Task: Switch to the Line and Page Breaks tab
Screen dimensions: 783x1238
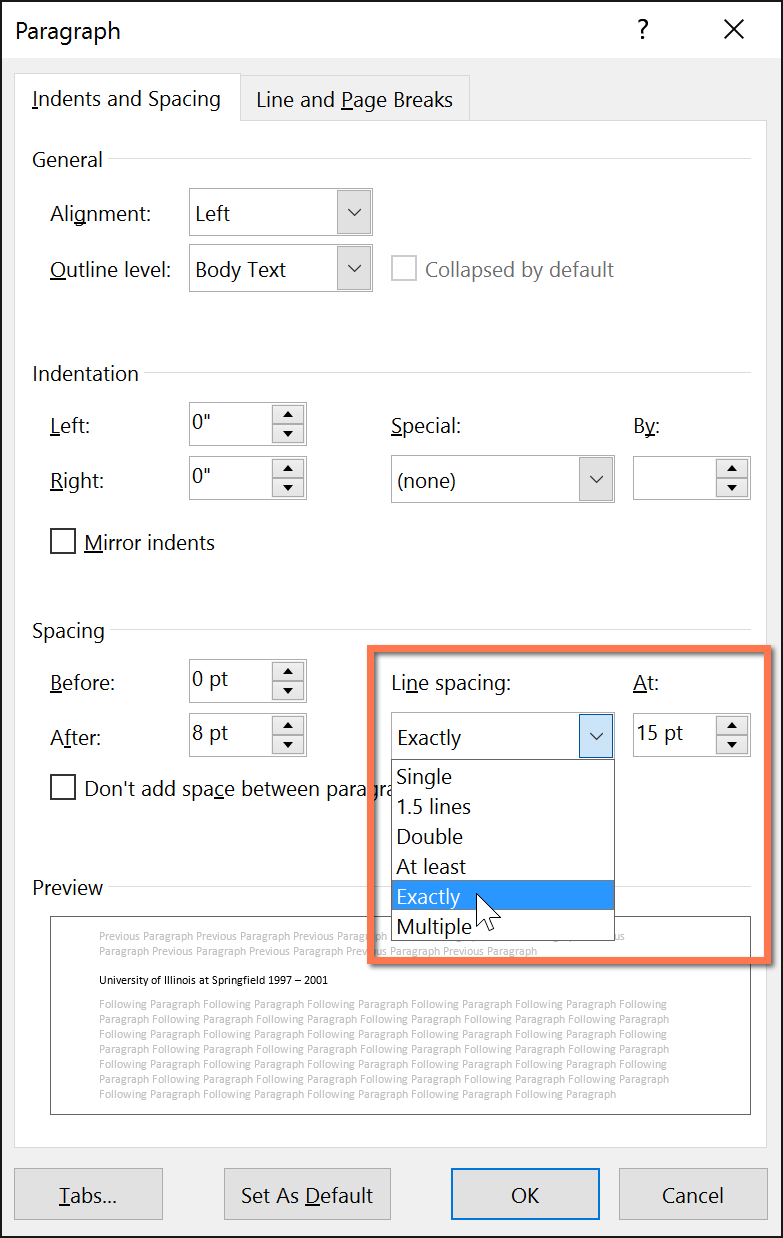Action: (354, 98)
